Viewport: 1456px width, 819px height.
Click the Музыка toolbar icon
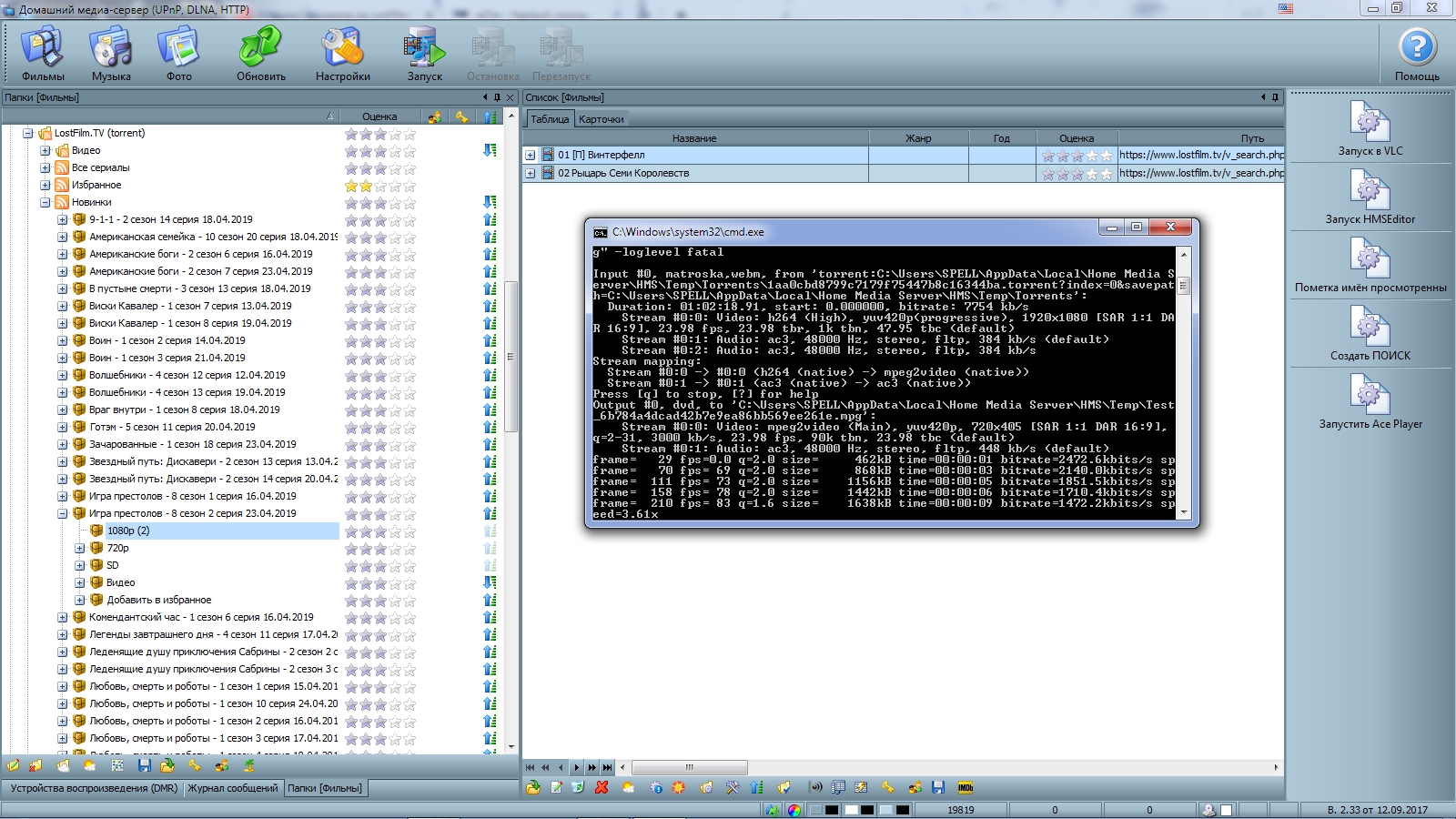click(x=111, y=55)
